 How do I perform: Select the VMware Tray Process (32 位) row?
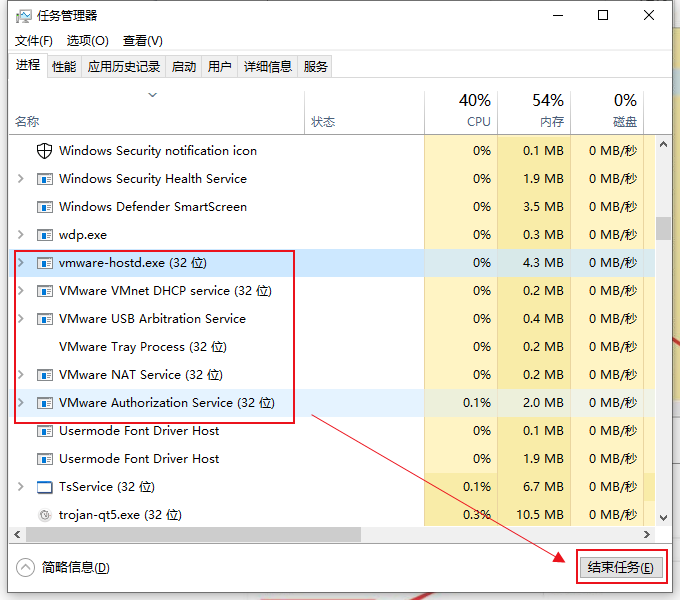click(x=332, y=347)
